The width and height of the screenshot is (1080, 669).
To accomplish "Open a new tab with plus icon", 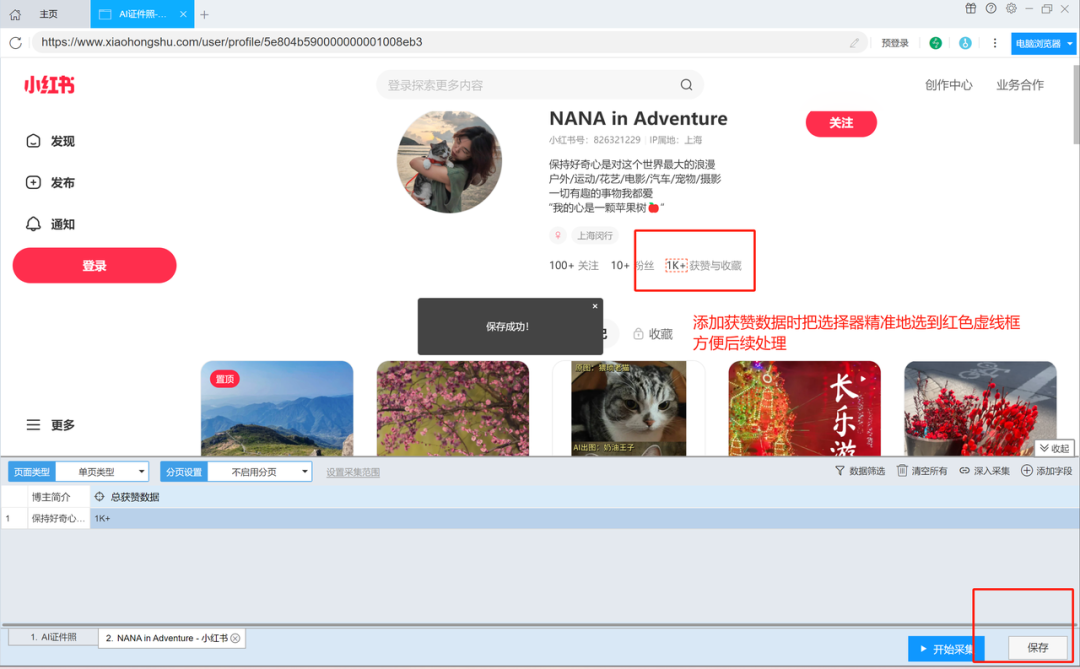I will coord(205,14).
